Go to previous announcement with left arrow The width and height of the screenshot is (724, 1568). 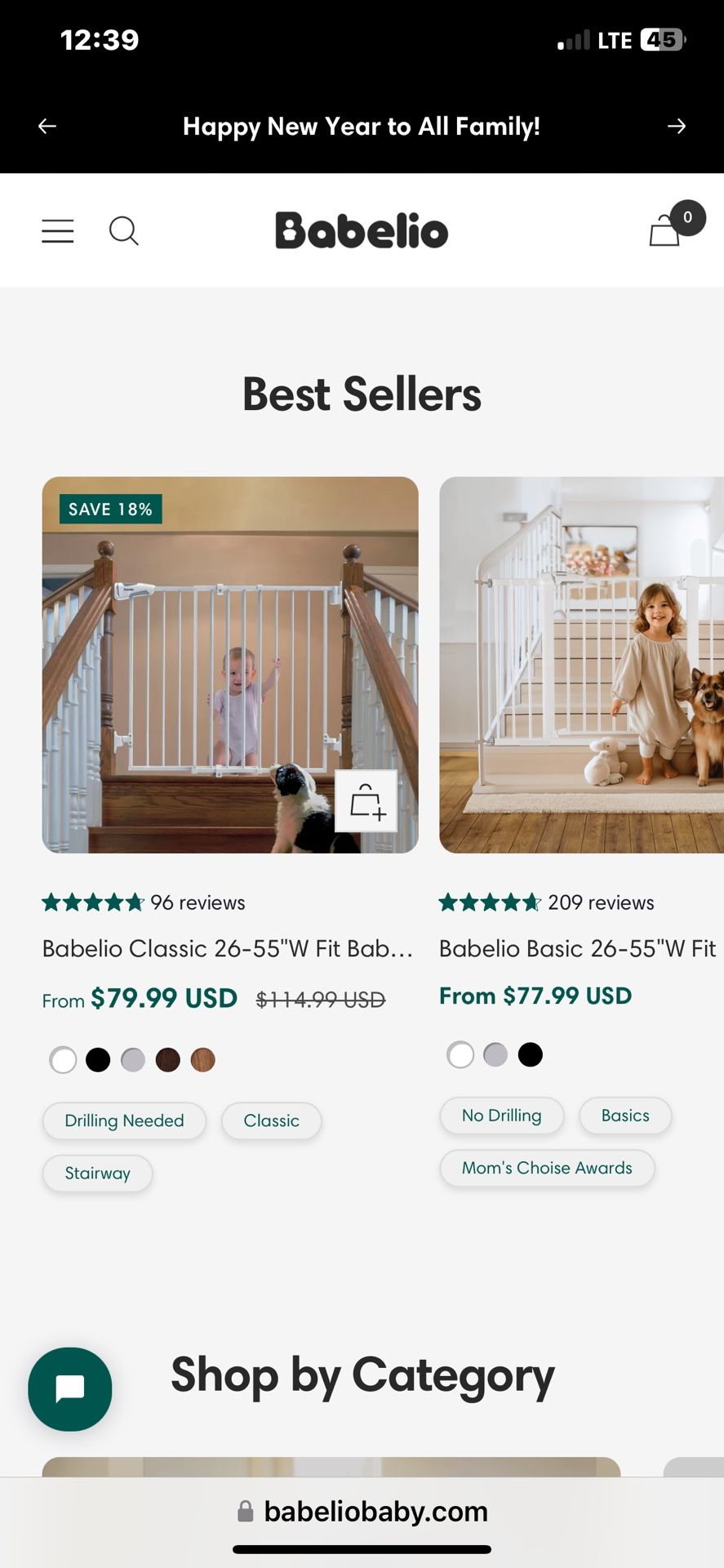tap(47, 126)
